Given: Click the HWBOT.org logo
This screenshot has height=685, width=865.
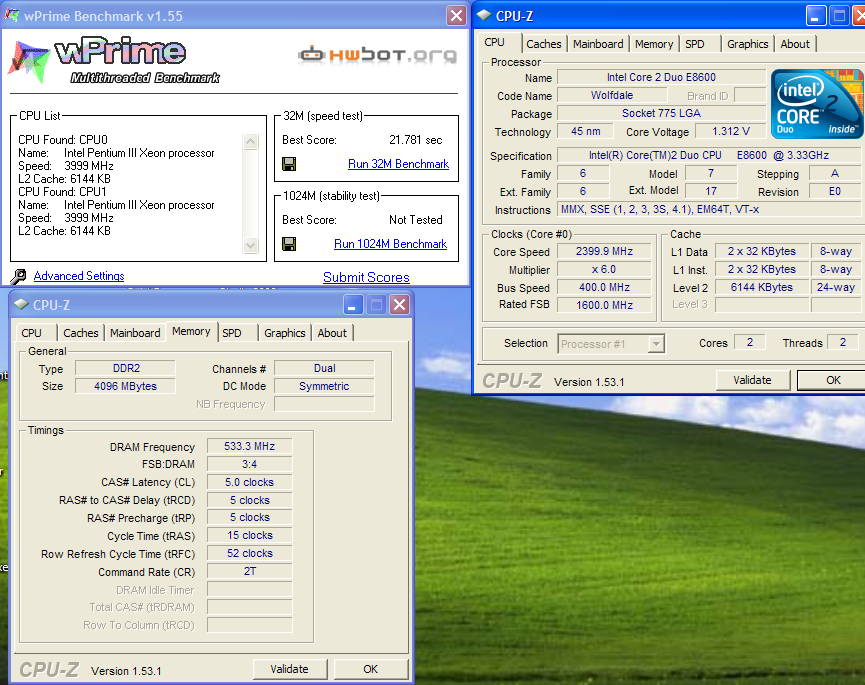Looking at the screenshot, I should coord(377,55).
